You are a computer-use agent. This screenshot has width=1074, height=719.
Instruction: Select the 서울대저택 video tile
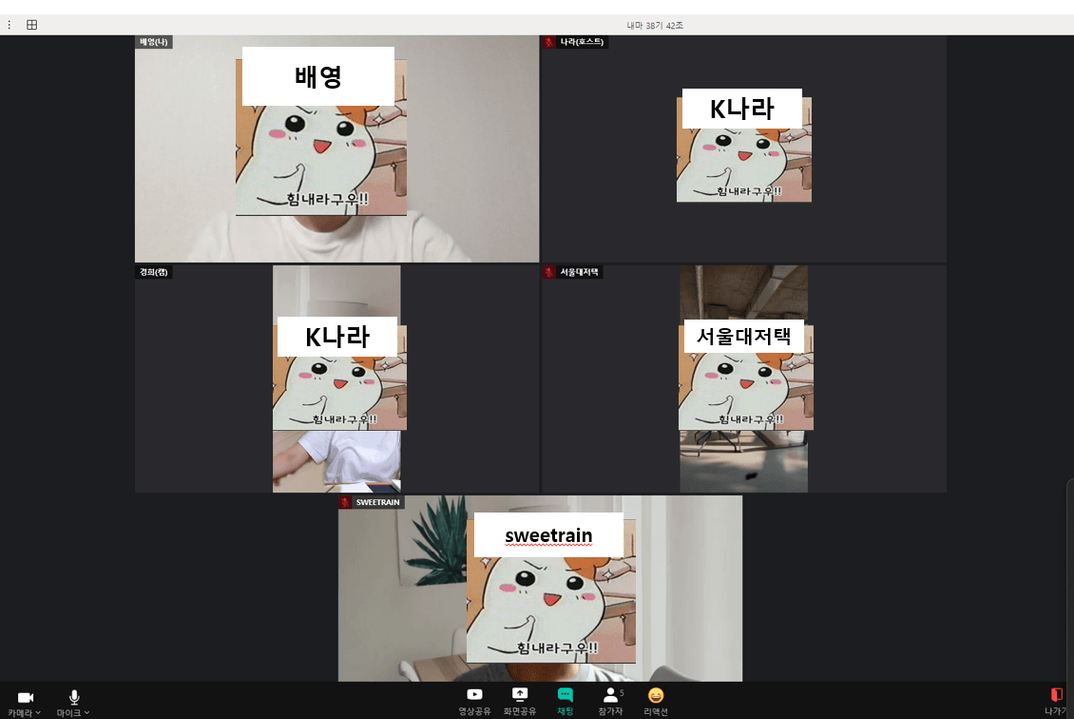(x=744, y=379)
